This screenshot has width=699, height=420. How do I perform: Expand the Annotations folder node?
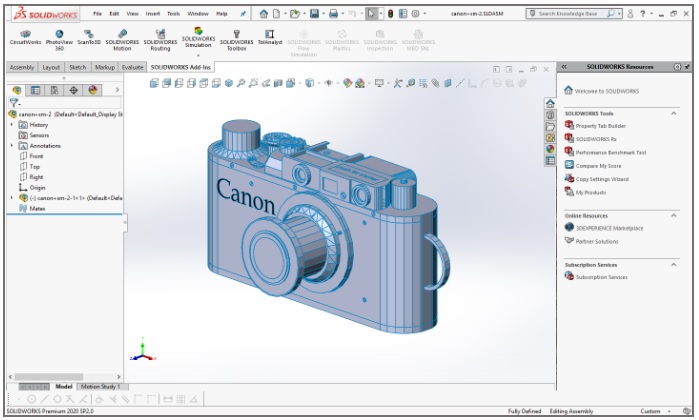click(12, 146)
